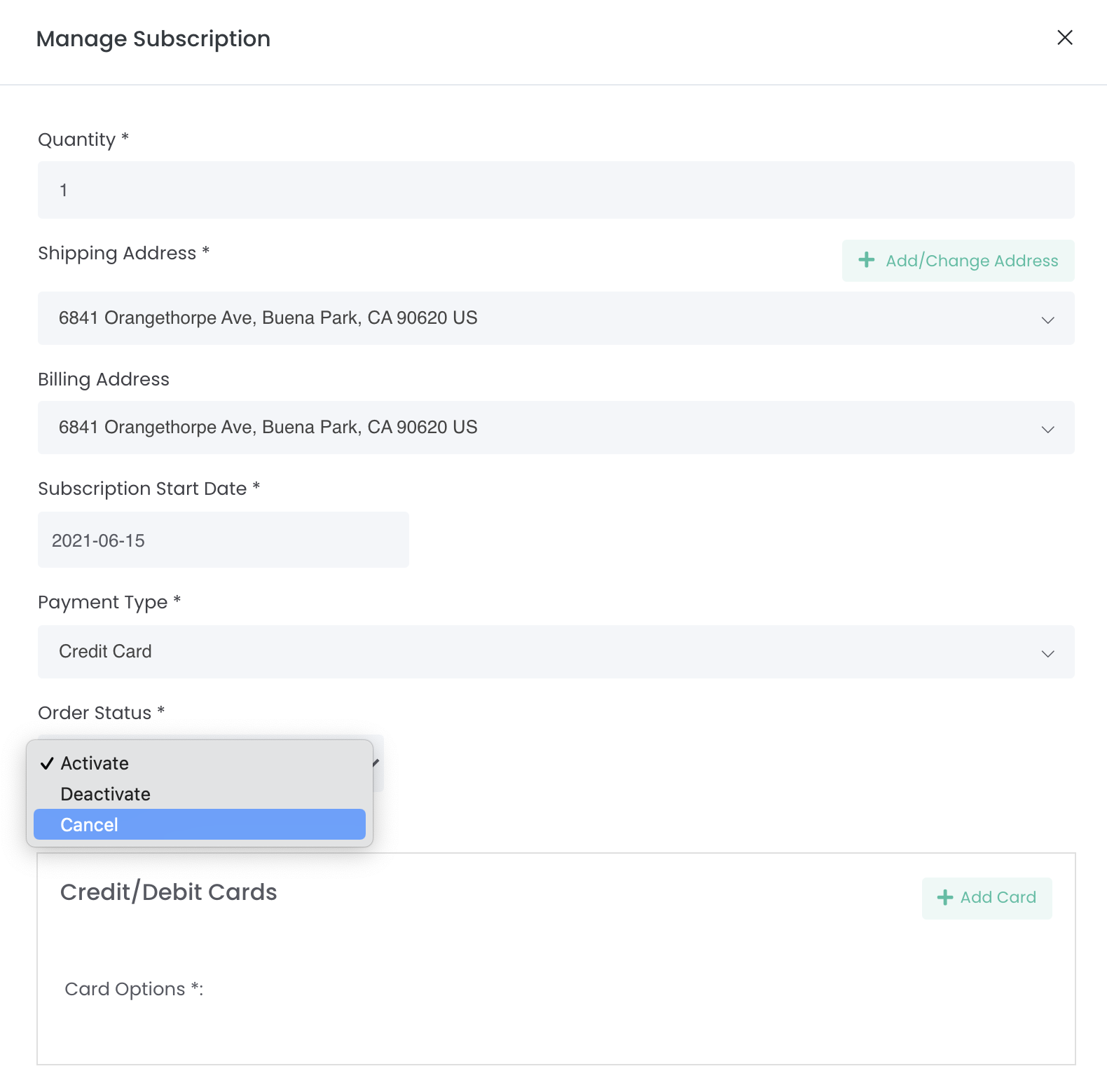1107x1092 pixels.
Task: Close the Manage Subscription dialog
Action: pyautogui.click(x=1064, y=38)
